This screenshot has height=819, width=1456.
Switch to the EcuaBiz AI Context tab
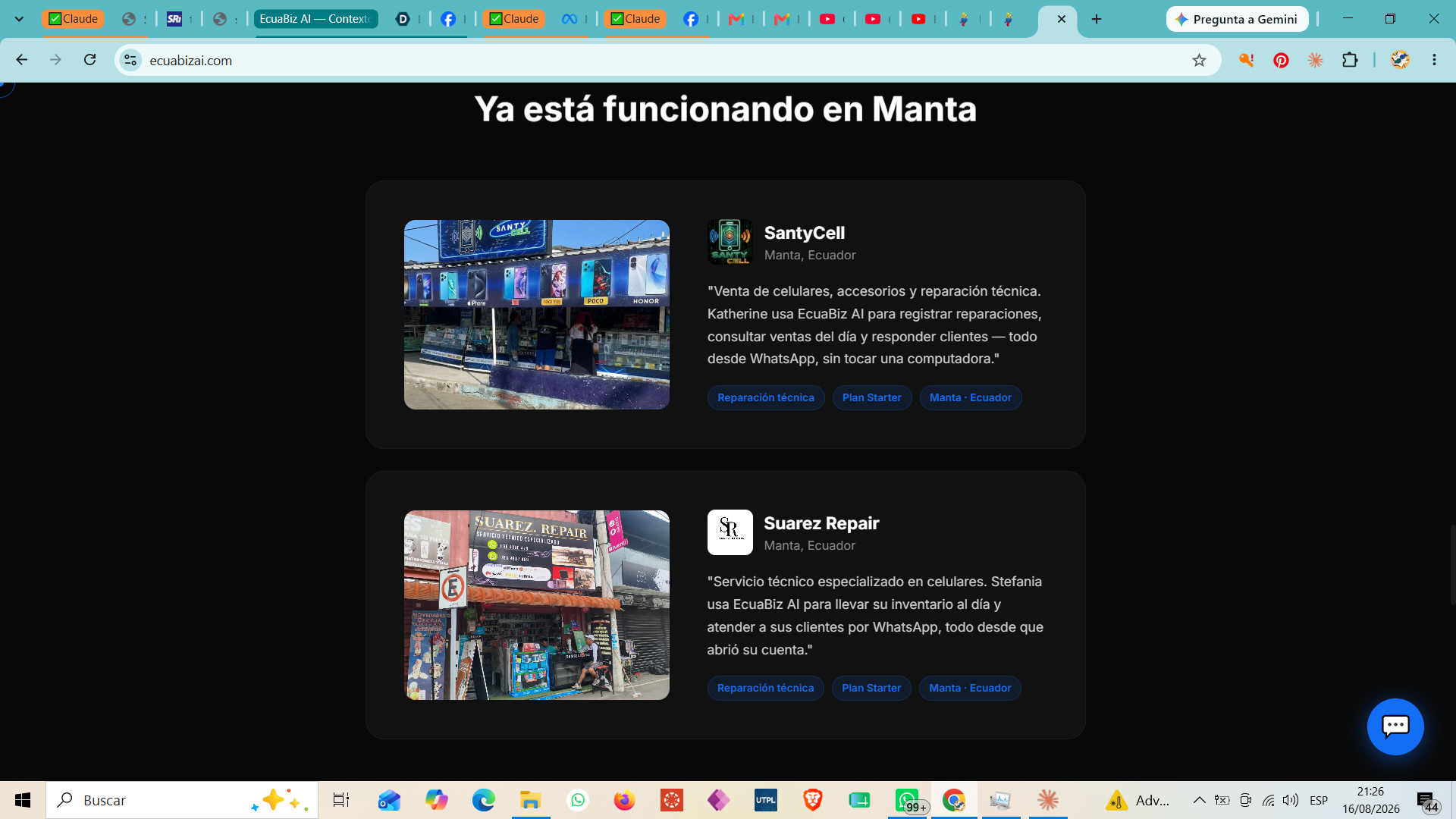pos(315,19)
